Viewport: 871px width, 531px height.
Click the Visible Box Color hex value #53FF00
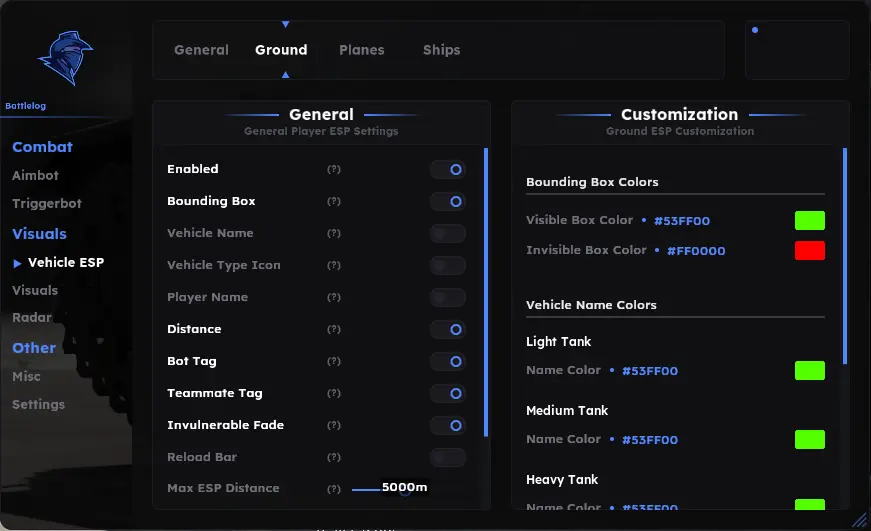click(682, 221)
